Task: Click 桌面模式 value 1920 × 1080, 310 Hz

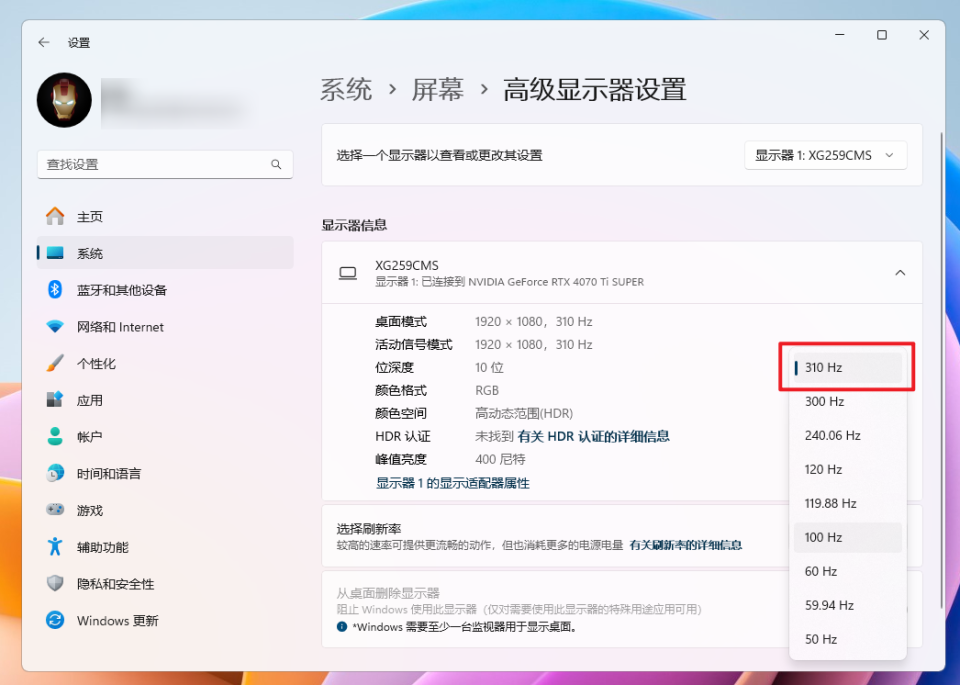Action: coord(533,321)
